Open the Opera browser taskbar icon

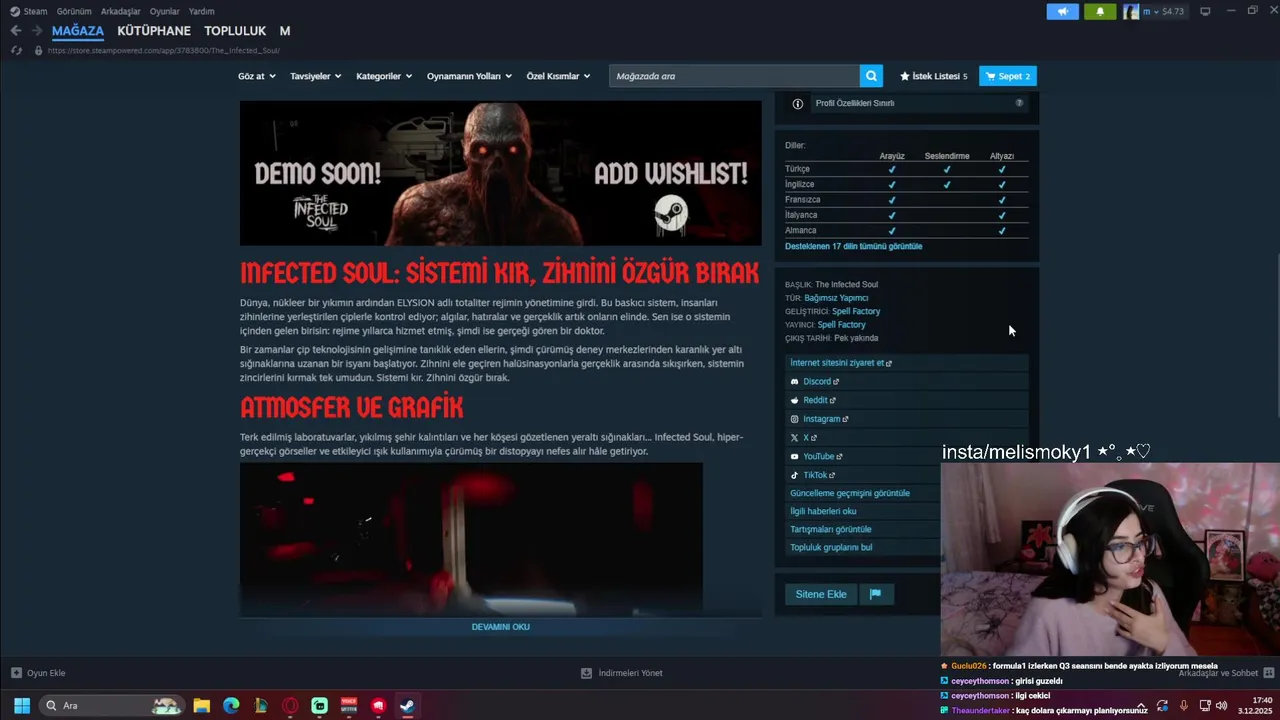click(x=290, y=706)
